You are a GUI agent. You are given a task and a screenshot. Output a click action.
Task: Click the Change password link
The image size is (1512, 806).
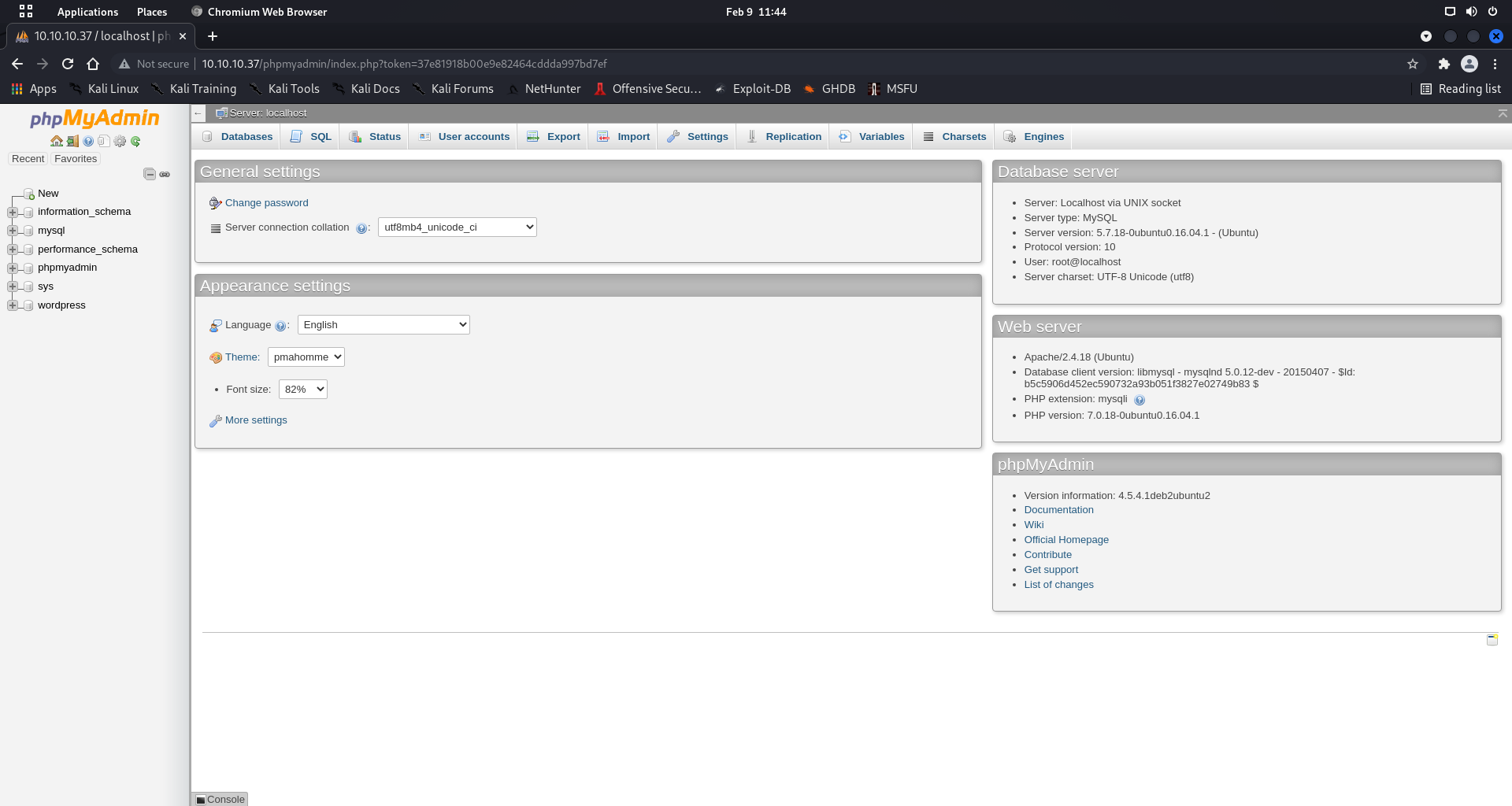click(x=266, y=203)
